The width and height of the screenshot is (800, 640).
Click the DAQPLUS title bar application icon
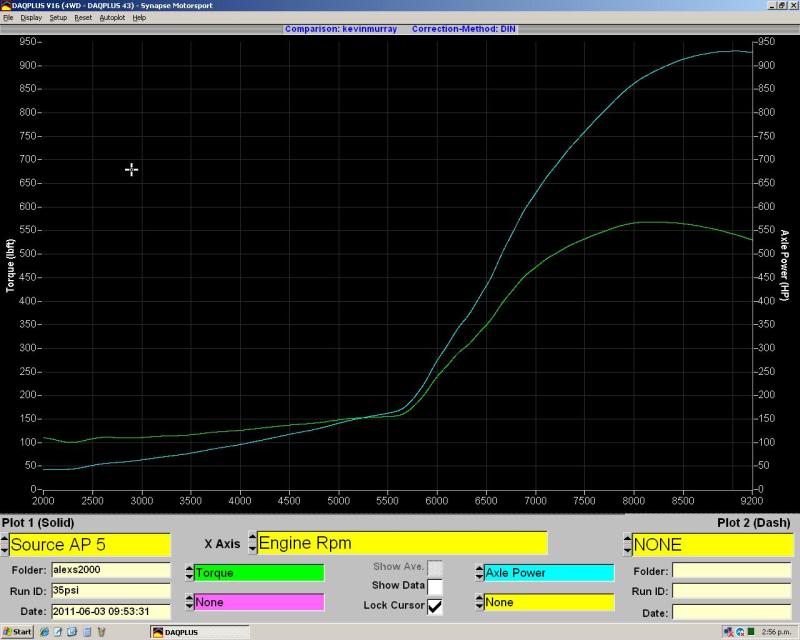[6, 6]
